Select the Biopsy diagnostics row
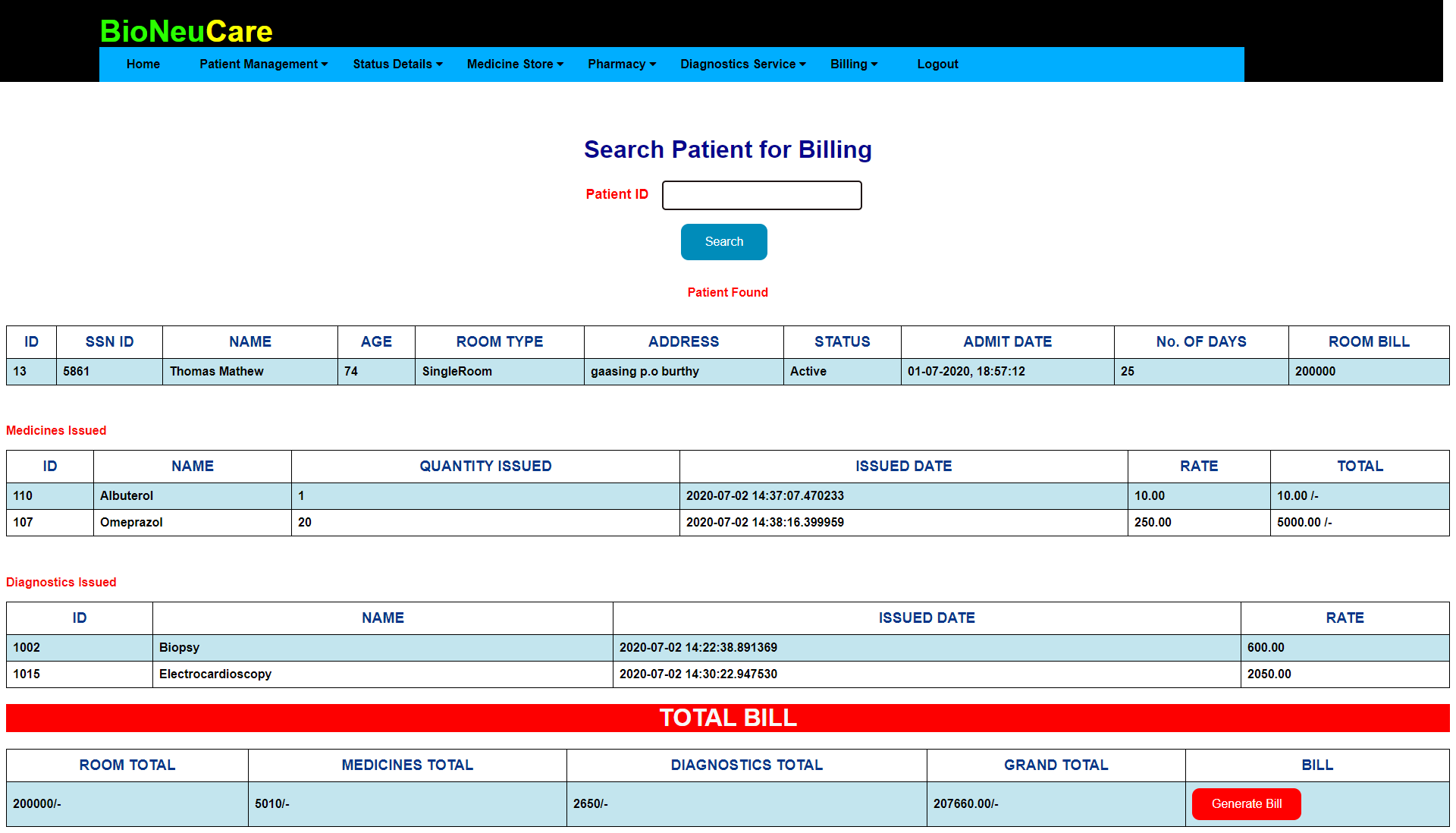Image resolution: width=1456 pixels, height=833 pixels. [179, 648]
